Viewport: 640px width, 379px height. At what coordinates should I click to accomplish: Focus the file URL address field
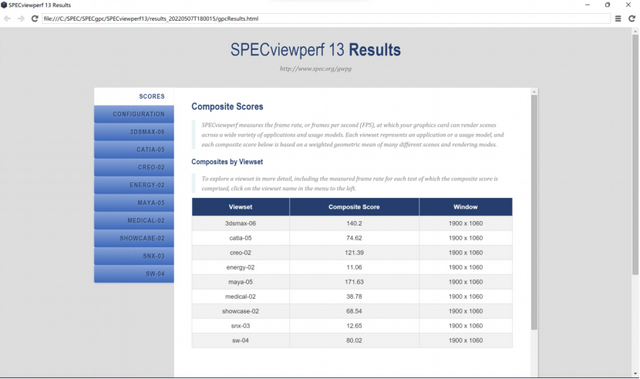[x=326, y=18]
